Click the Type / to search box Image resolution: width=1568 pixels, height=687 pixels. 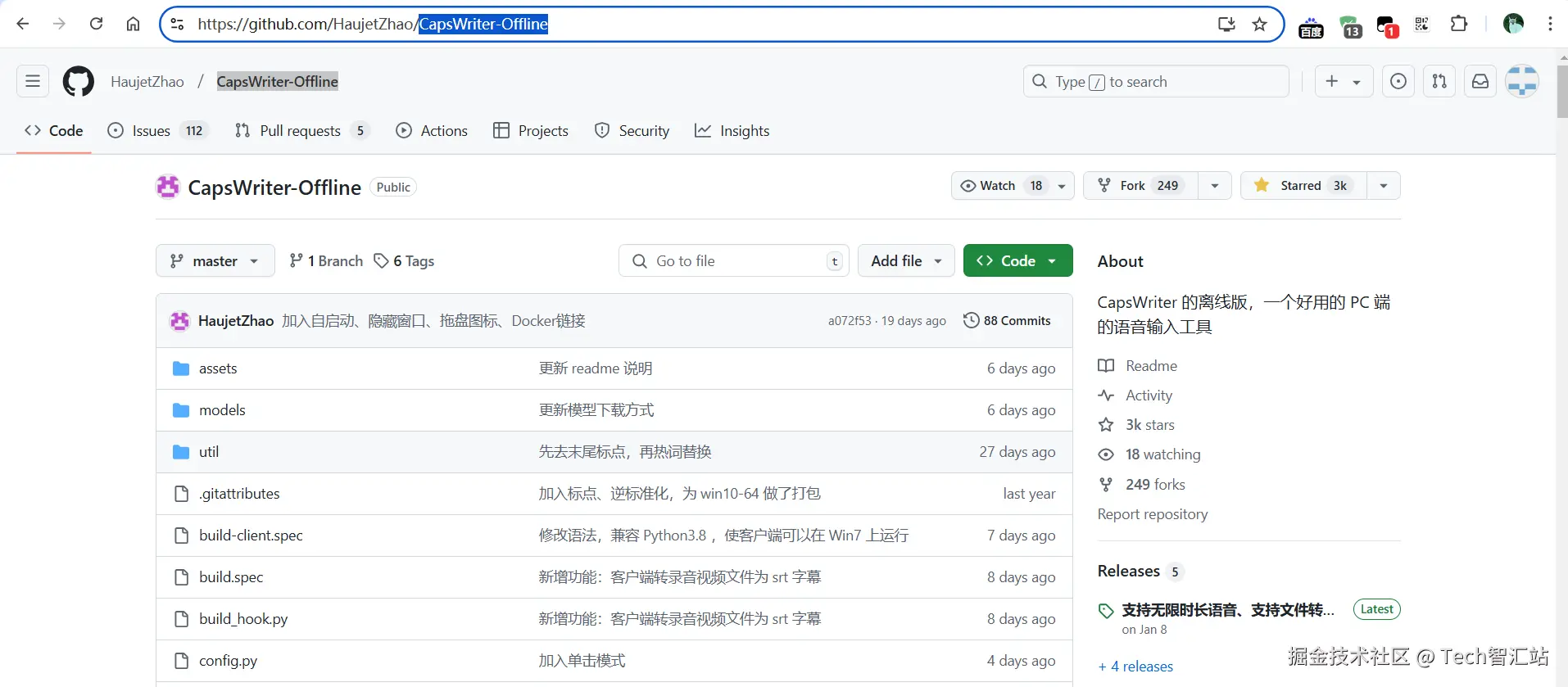[x=1156, y=81]
